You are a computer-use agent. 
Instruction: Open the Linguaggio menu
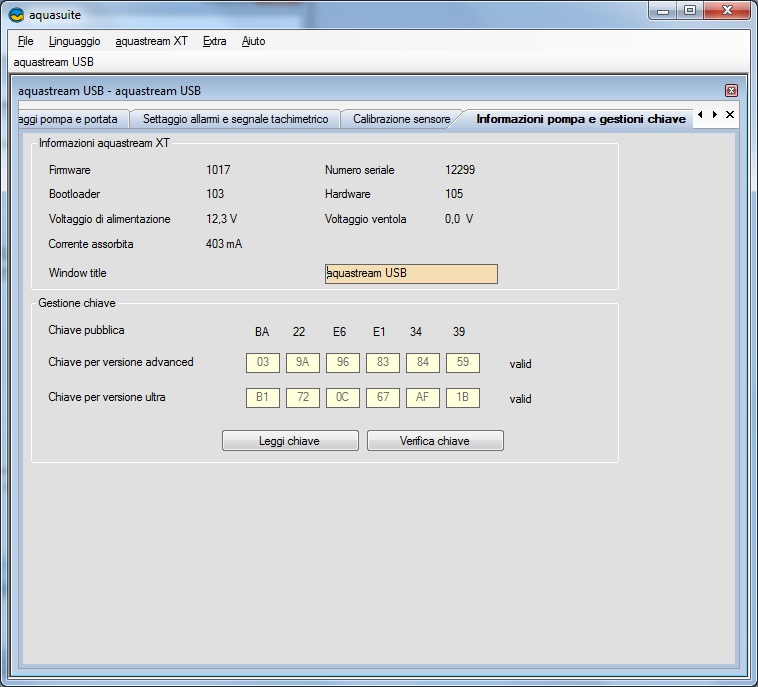click(74, 41)
